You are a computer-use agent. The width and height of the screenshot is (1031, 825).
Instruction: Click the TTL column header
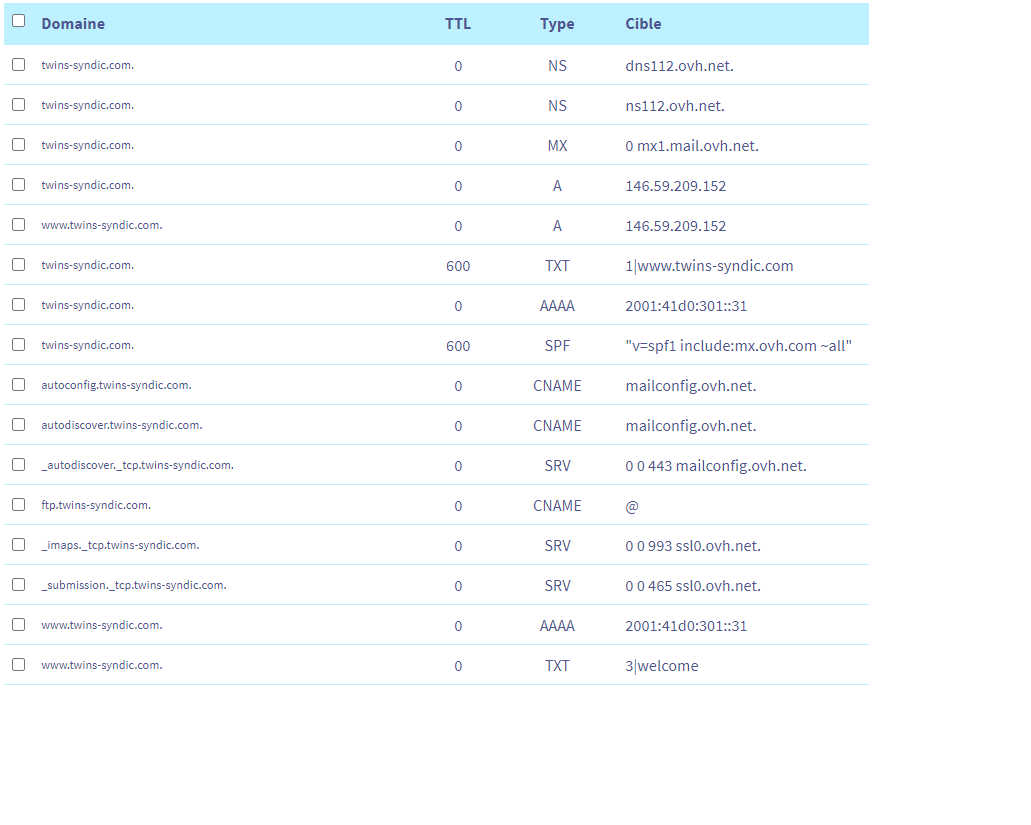[458, 24]
